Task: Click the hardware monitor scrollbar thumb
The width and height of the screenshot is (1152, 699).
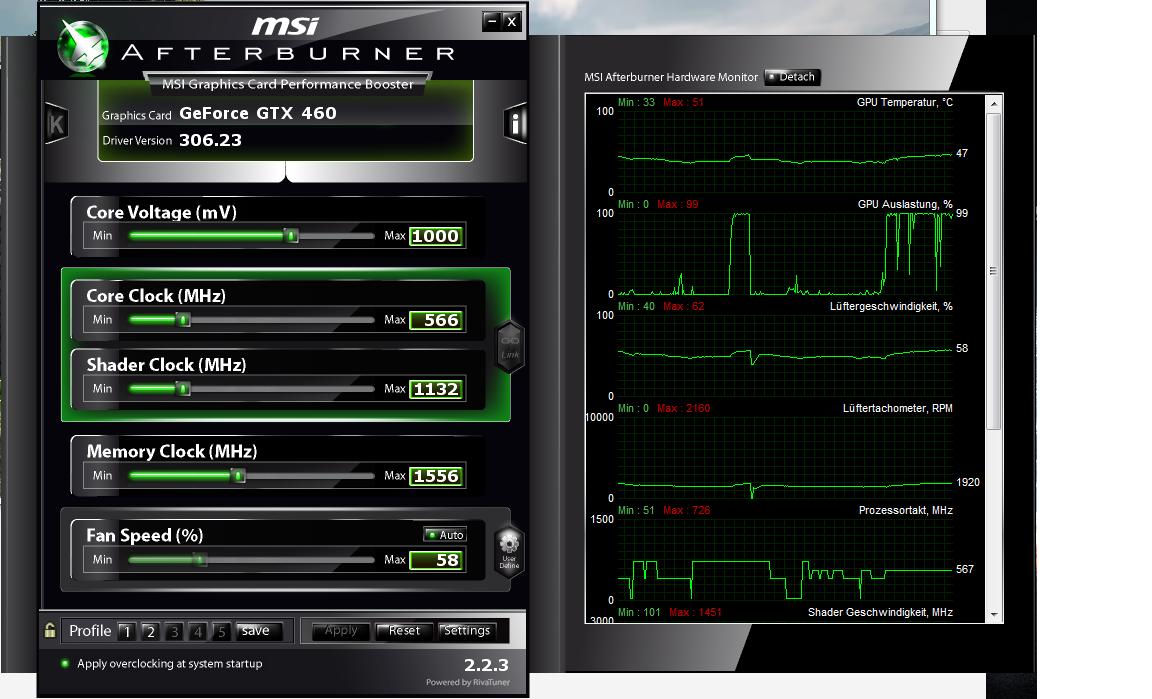Action: click(x=993, y=270)
